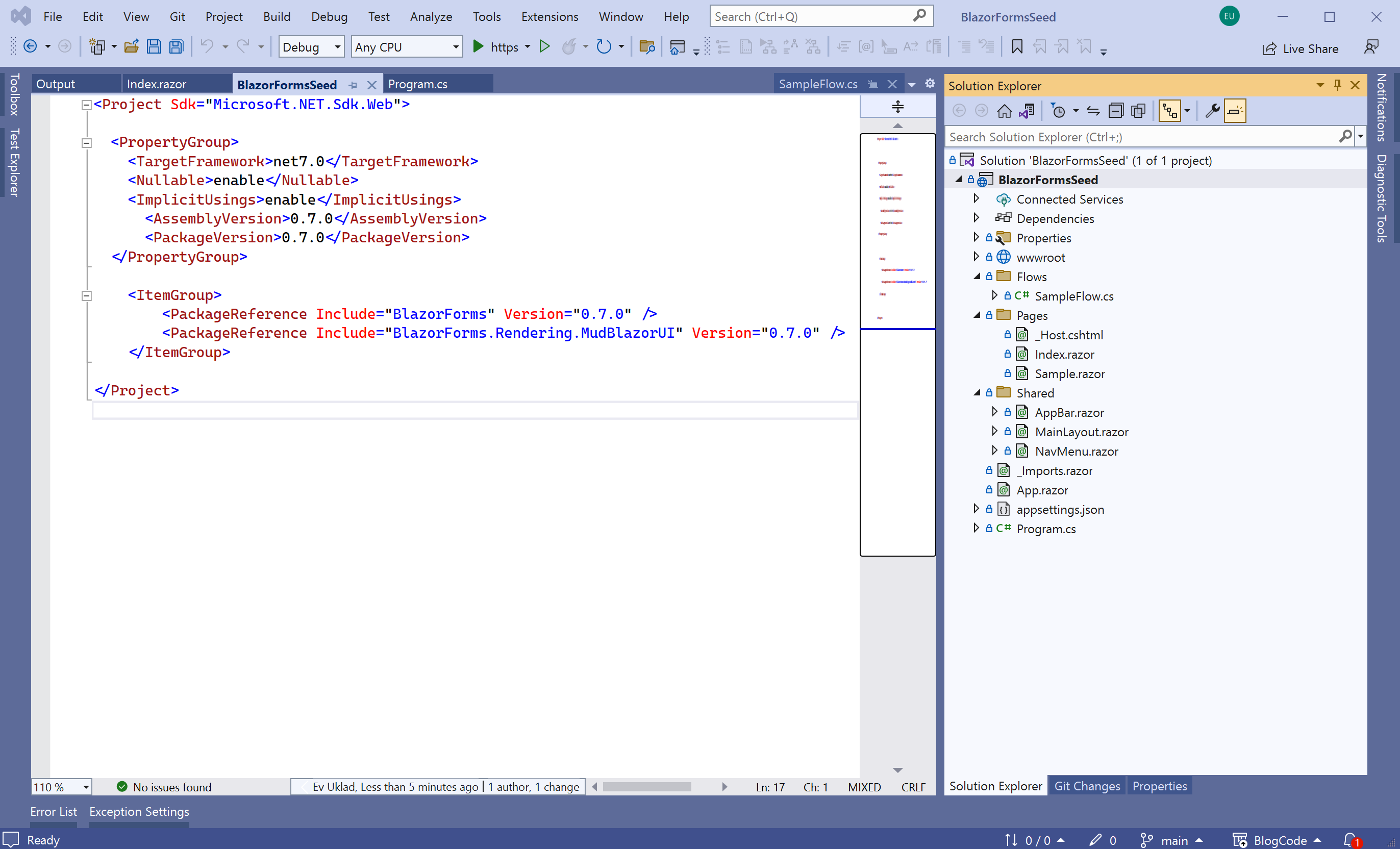The width and height of the screenshot is (1400, 849).
Task: Click the Solution Explorer Home icon
Action: [1004, 111]
